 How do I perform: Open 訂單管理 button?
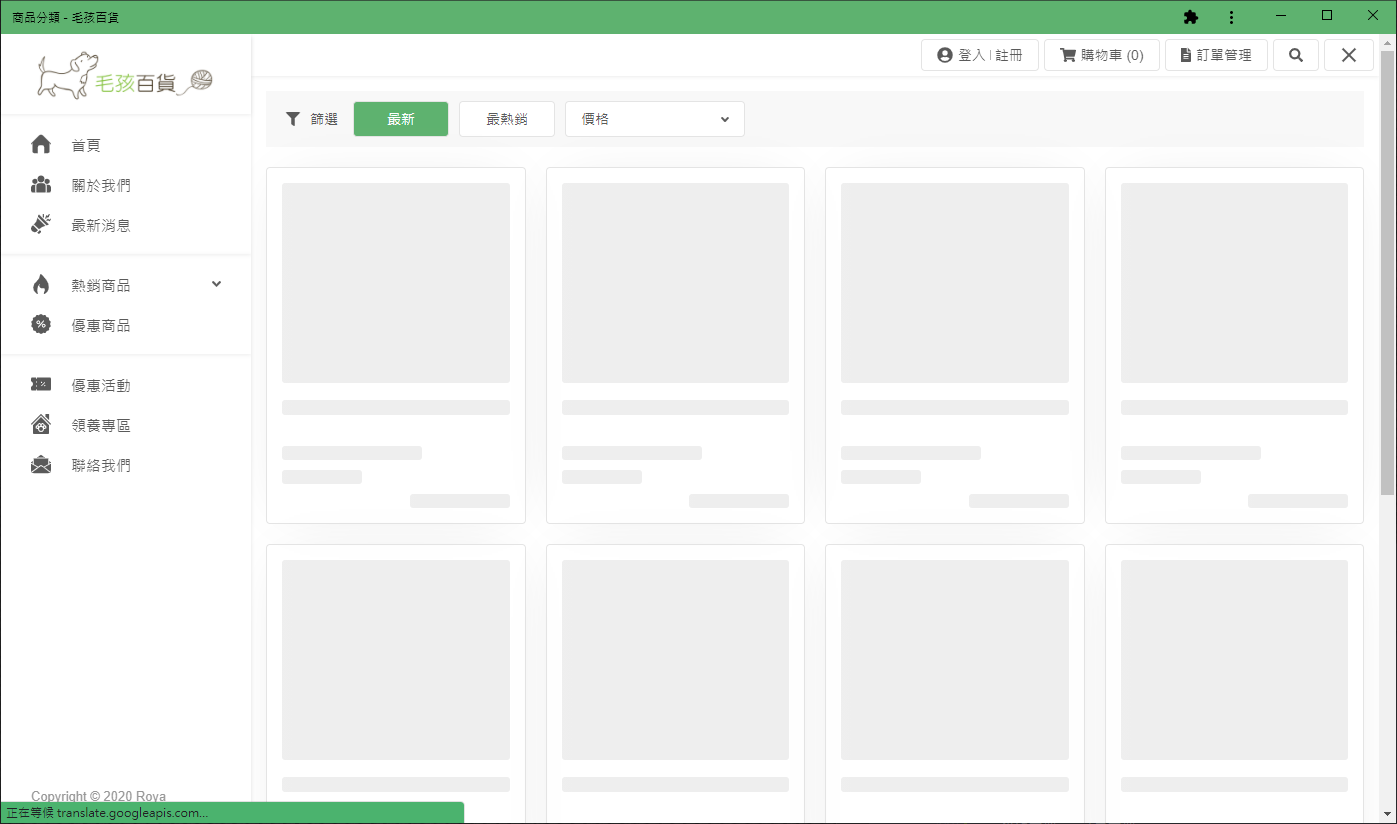tap(1216, 55)
